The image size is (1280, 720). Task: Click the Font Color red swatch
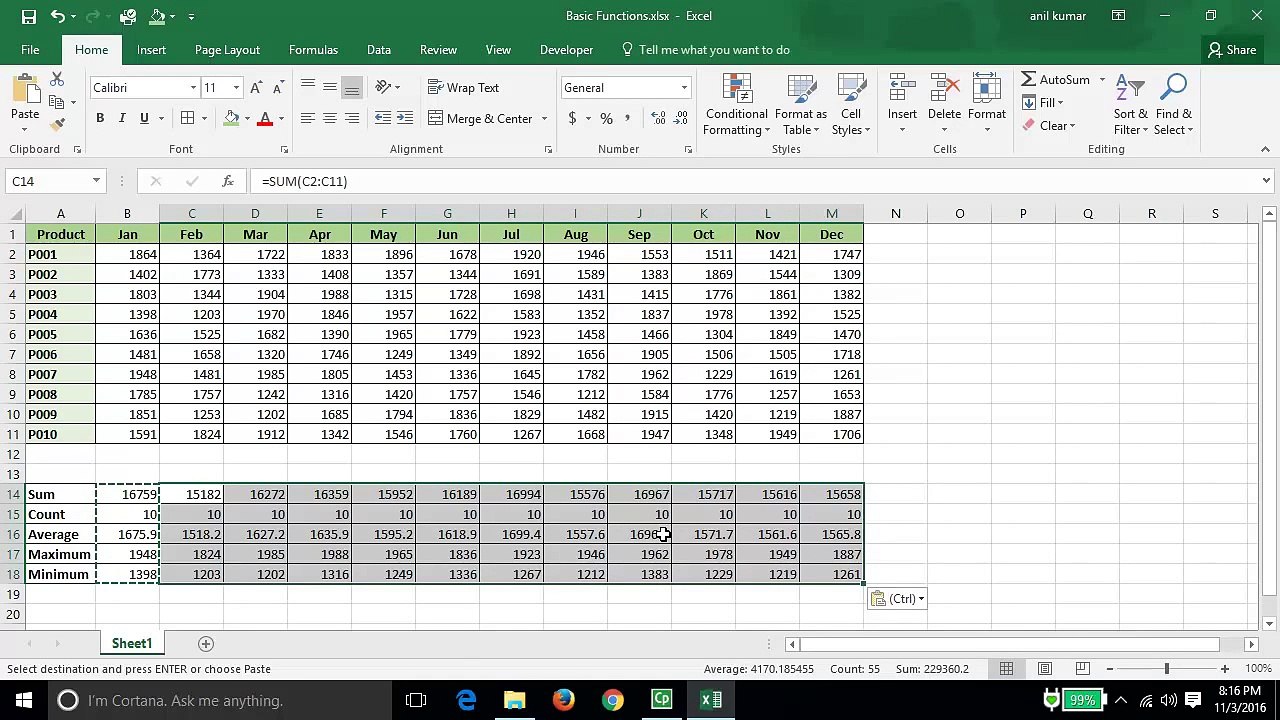(x=265, y=118)
